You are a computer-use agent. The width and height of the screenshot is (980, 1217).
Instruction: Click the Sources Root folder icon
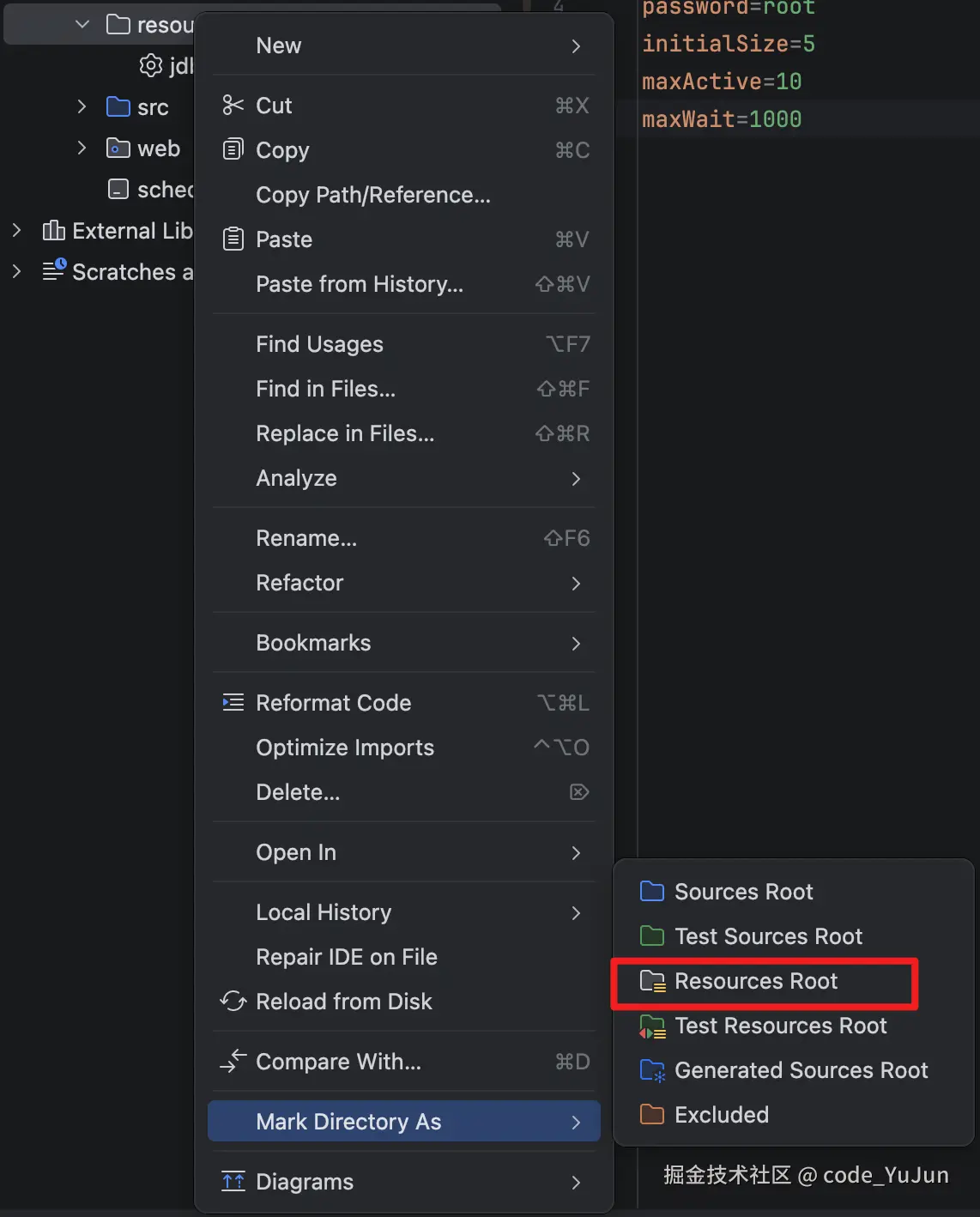(x=652, y=892)
